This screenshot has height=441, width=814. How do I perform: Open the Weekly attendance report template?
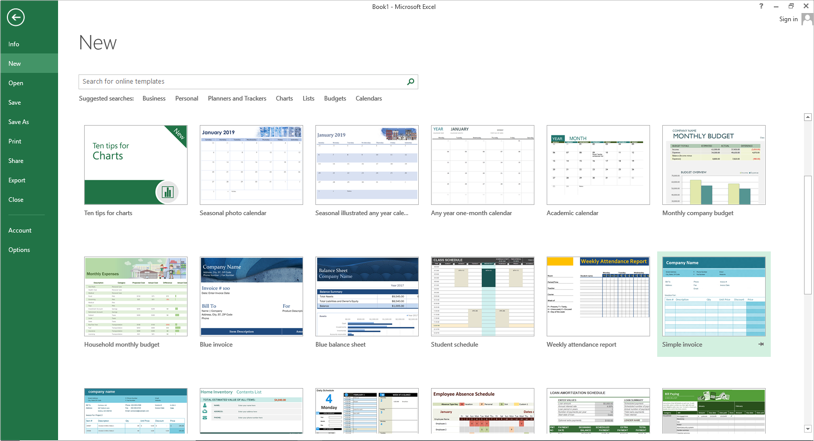pyautogui.click(x=598, y=296)
